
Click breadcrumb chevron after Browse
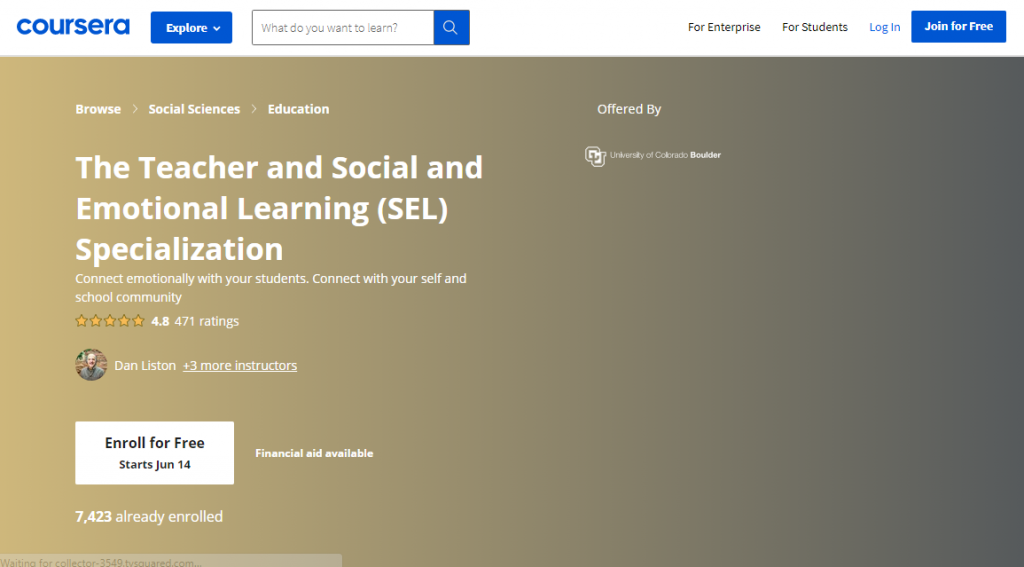(x=135, y=109)
